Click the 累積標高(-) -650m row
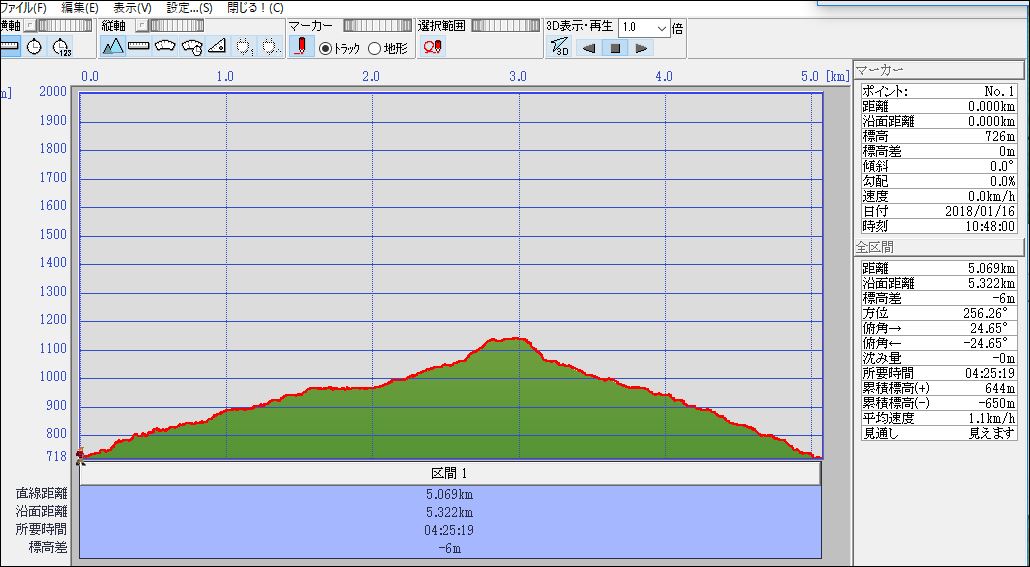1030x567 pixels. point(939,403)
